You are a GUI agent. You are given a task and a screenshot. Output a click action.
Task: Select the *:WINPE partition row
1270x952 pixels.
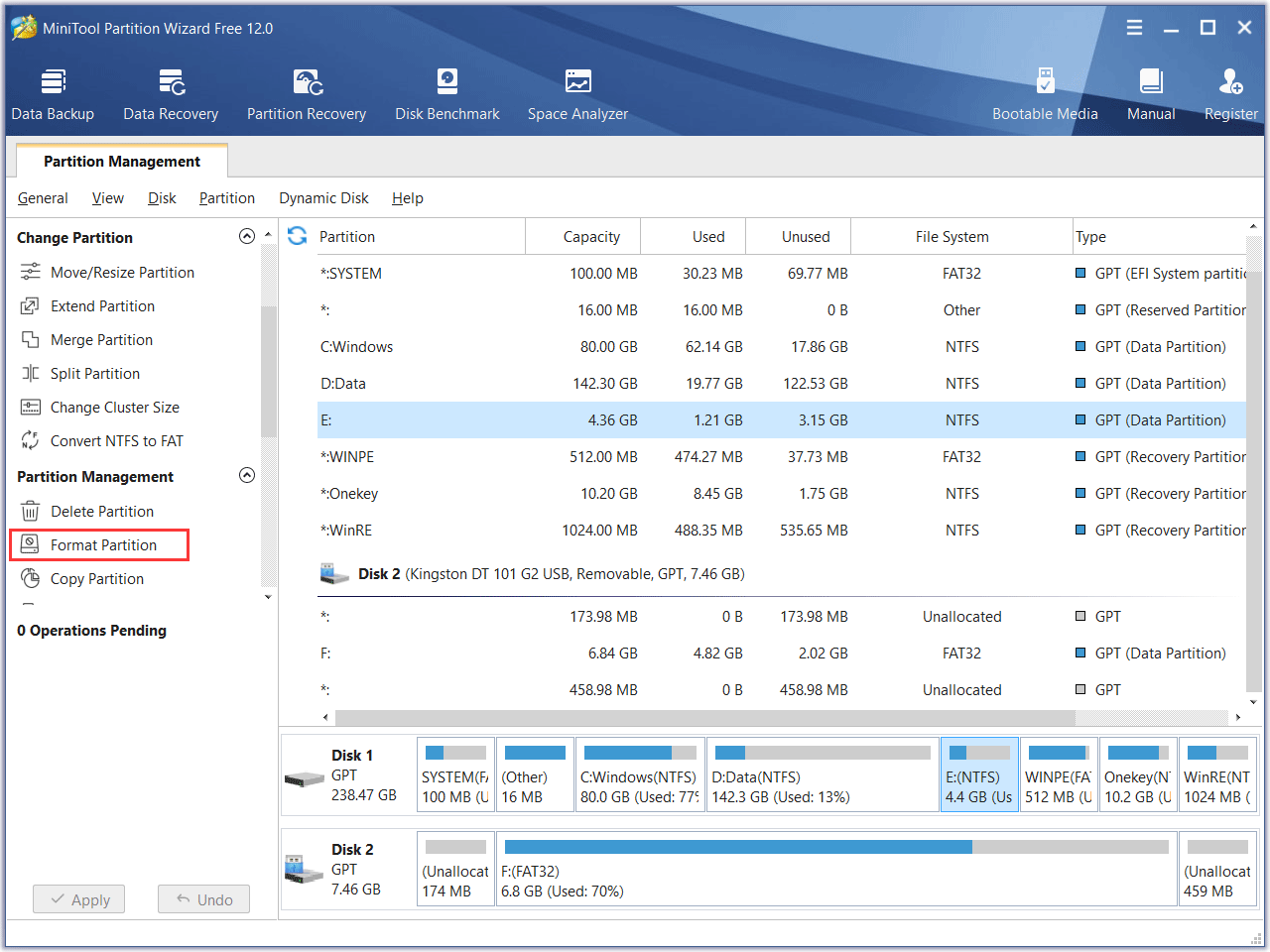pos(781,456)
